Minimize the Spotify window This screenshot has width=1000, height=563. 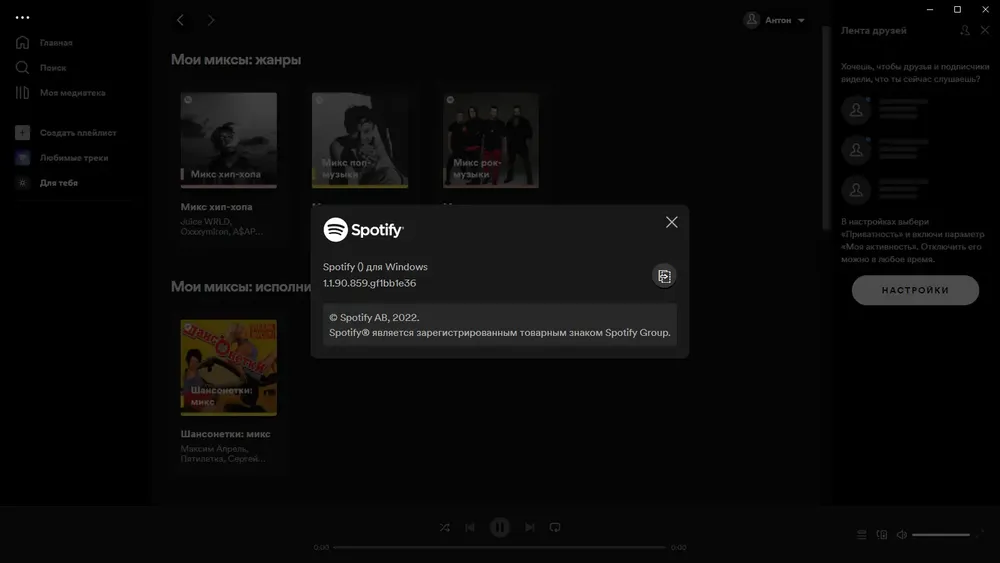point(930,10)
